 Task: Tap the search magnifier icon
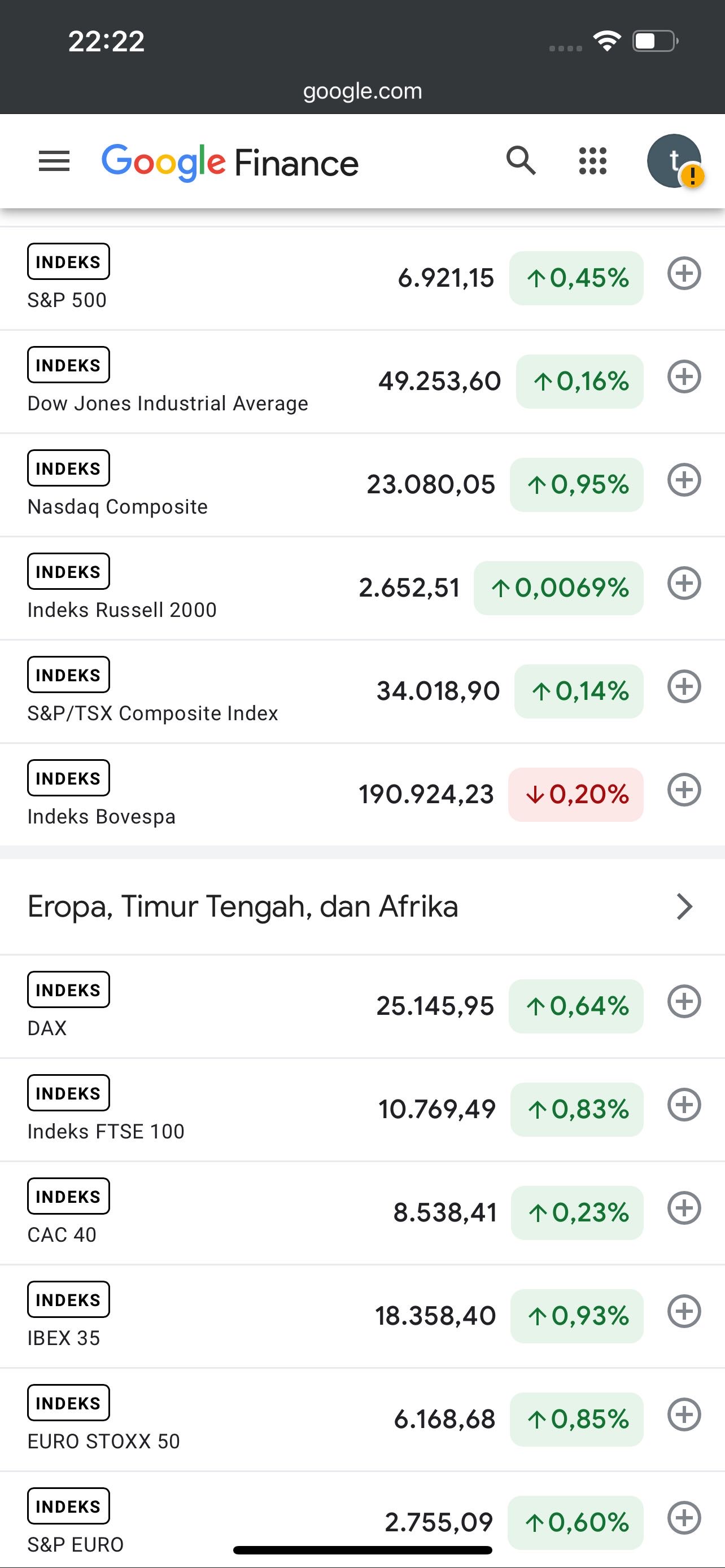[521, 161]
